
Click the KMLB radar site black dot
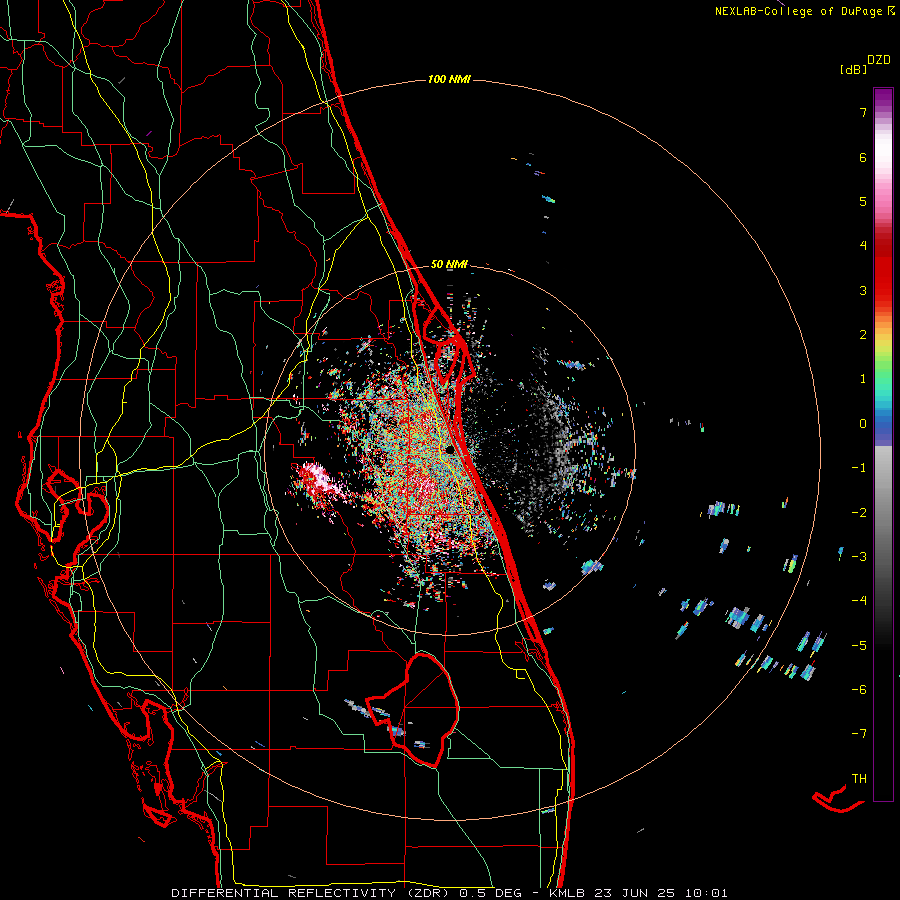pyautogui.click(x=450, y=449)
